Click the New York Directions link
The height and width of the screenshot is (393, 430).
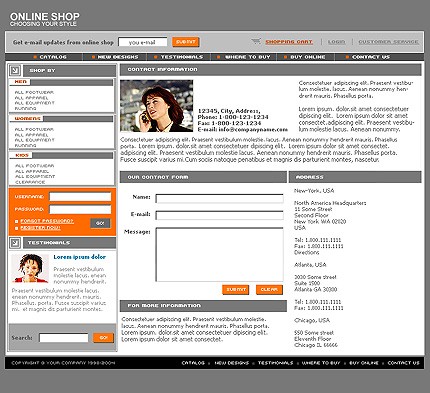[x=307, y=253]
